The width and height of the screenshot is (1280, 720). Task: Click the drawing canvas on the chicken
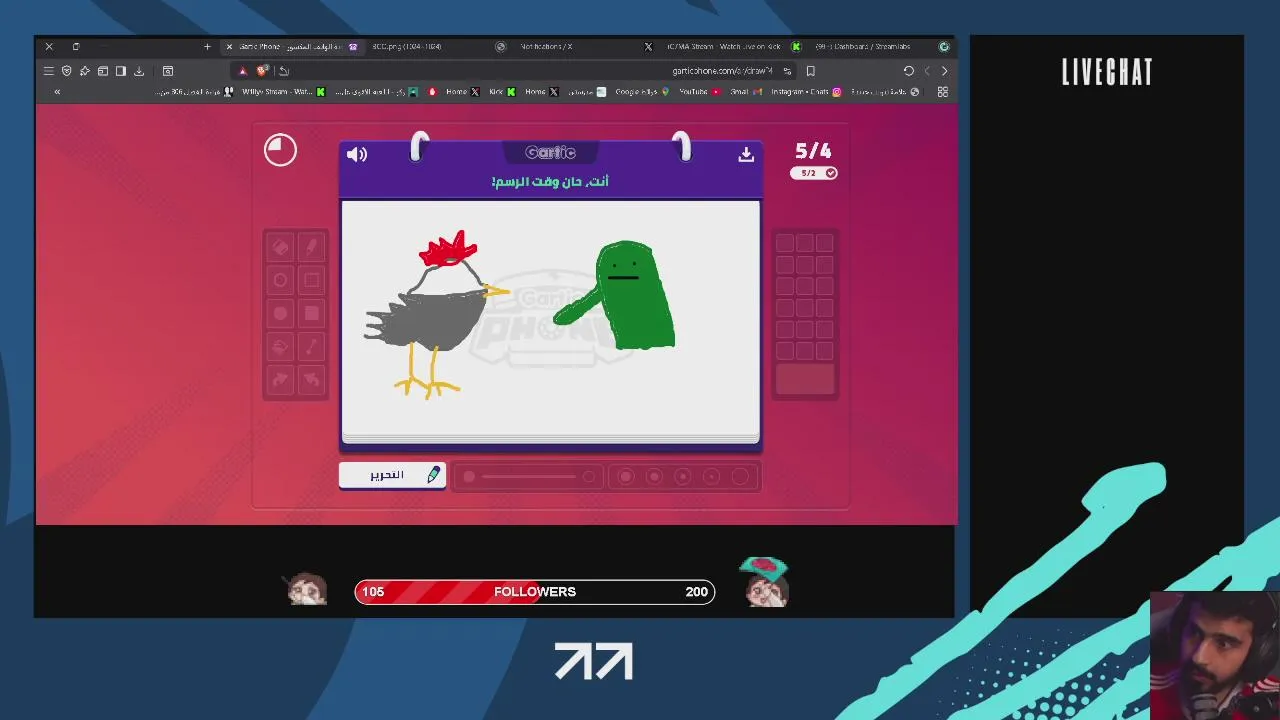[435, 315]
